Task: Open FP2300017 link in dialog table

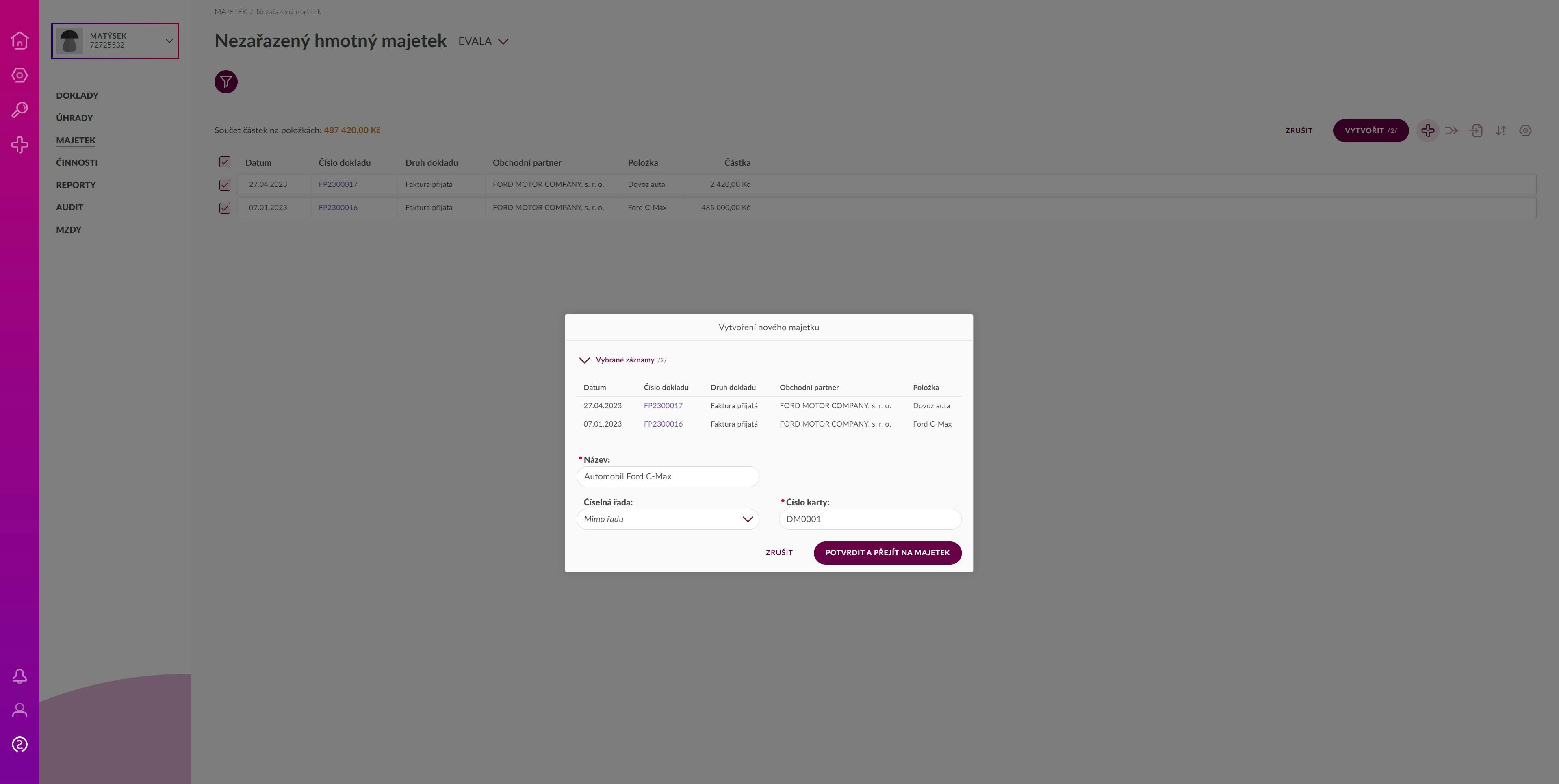Action: coord(663,406)
